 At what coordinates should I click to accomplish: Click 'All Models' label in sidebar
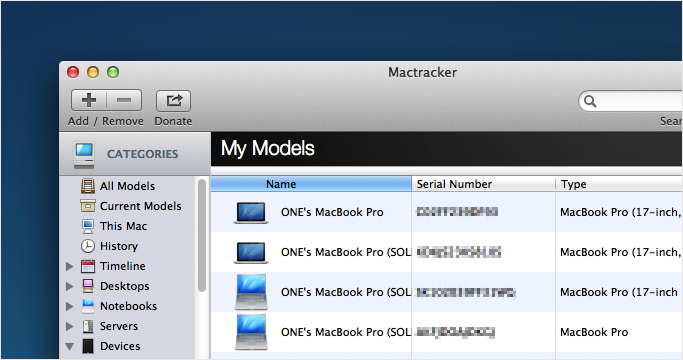[x=127, y=186]
